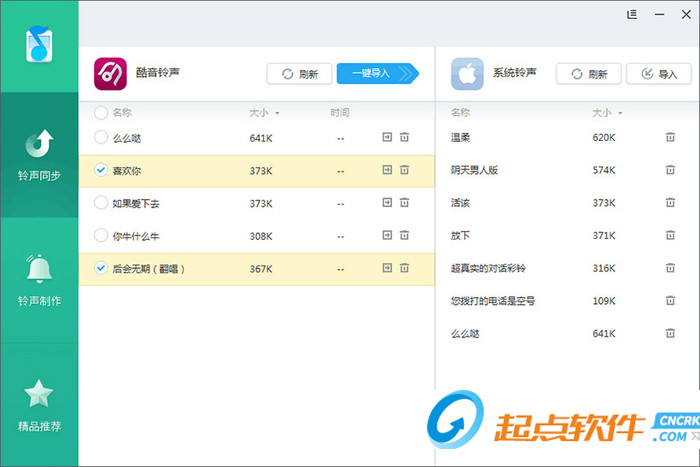This screenshot has height=467, width=700.
Task: Click the 109K size value
Action: (604, 301)
